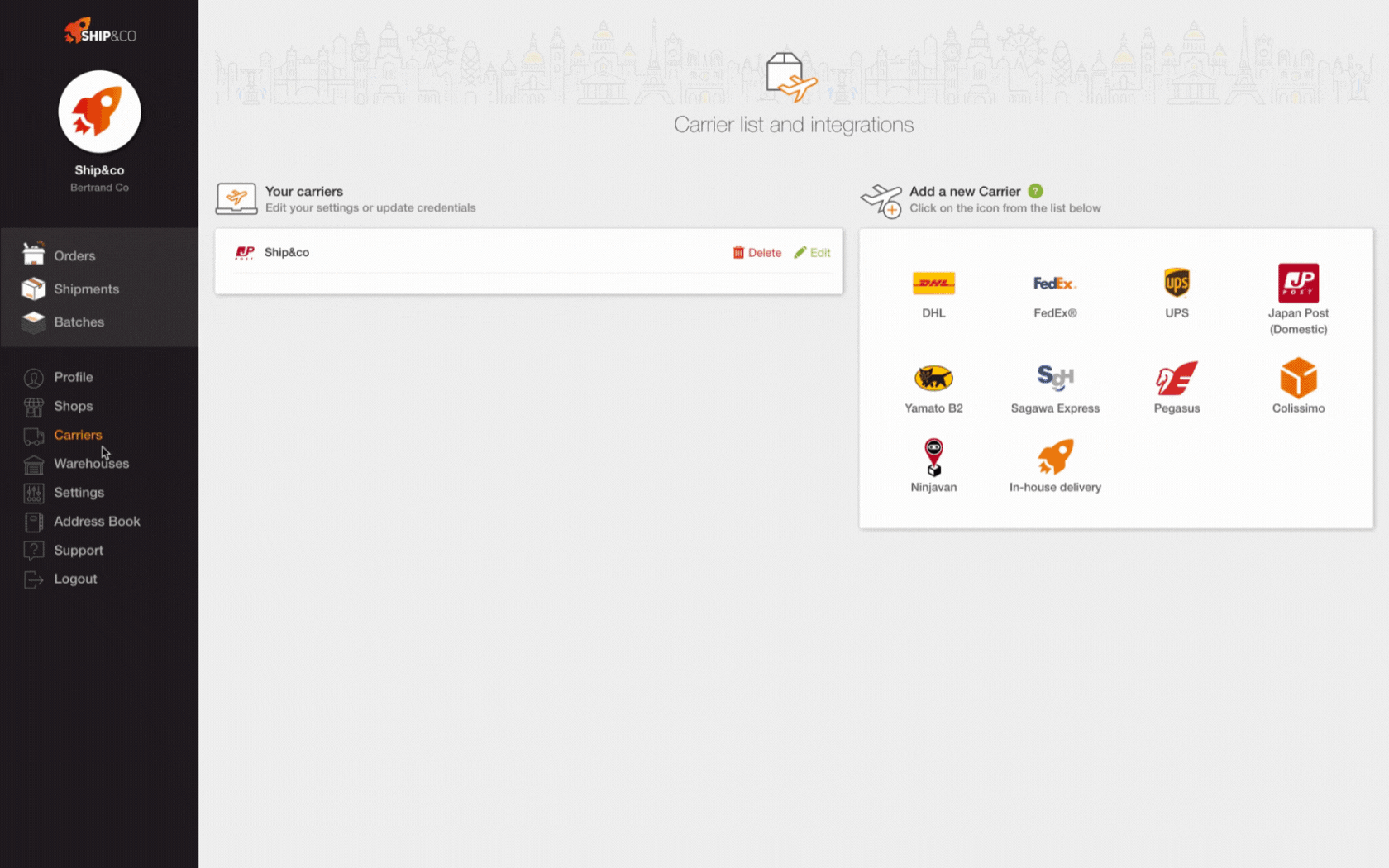Click the package plane header icon
This screenshot has height=868, width=1389.
(791, 77)
